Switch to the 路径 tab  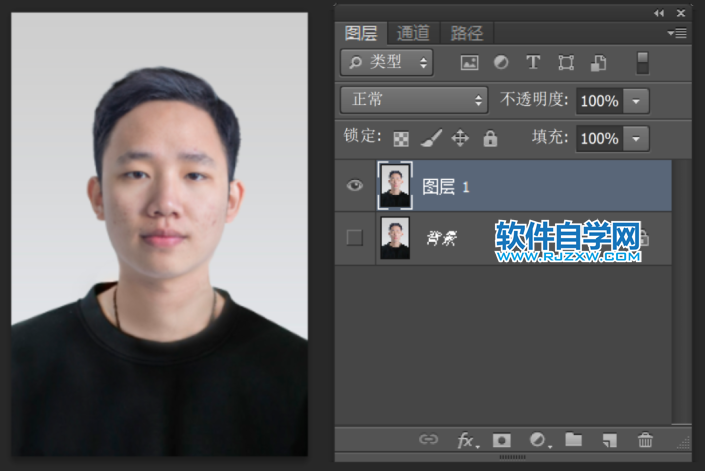467,33
